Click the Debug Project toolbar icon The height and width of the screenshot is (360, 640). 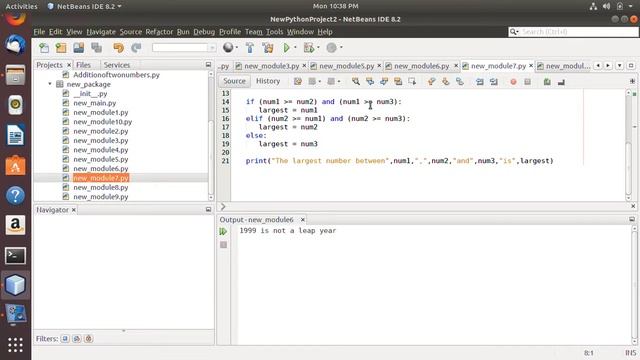(309, 48)
